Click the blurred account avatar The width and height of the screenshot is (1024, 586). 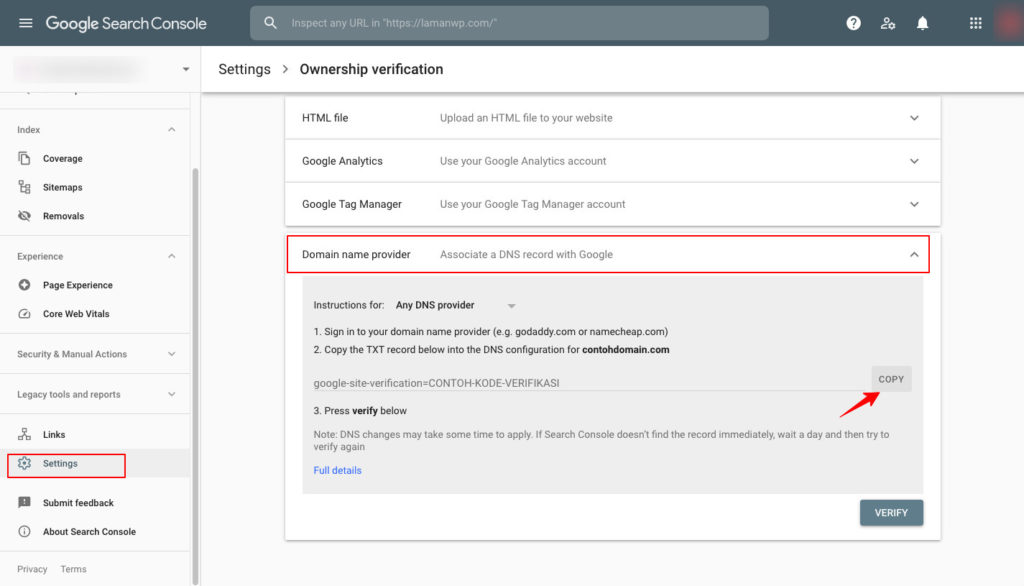pyautogui.click(x=1010, y=23)
